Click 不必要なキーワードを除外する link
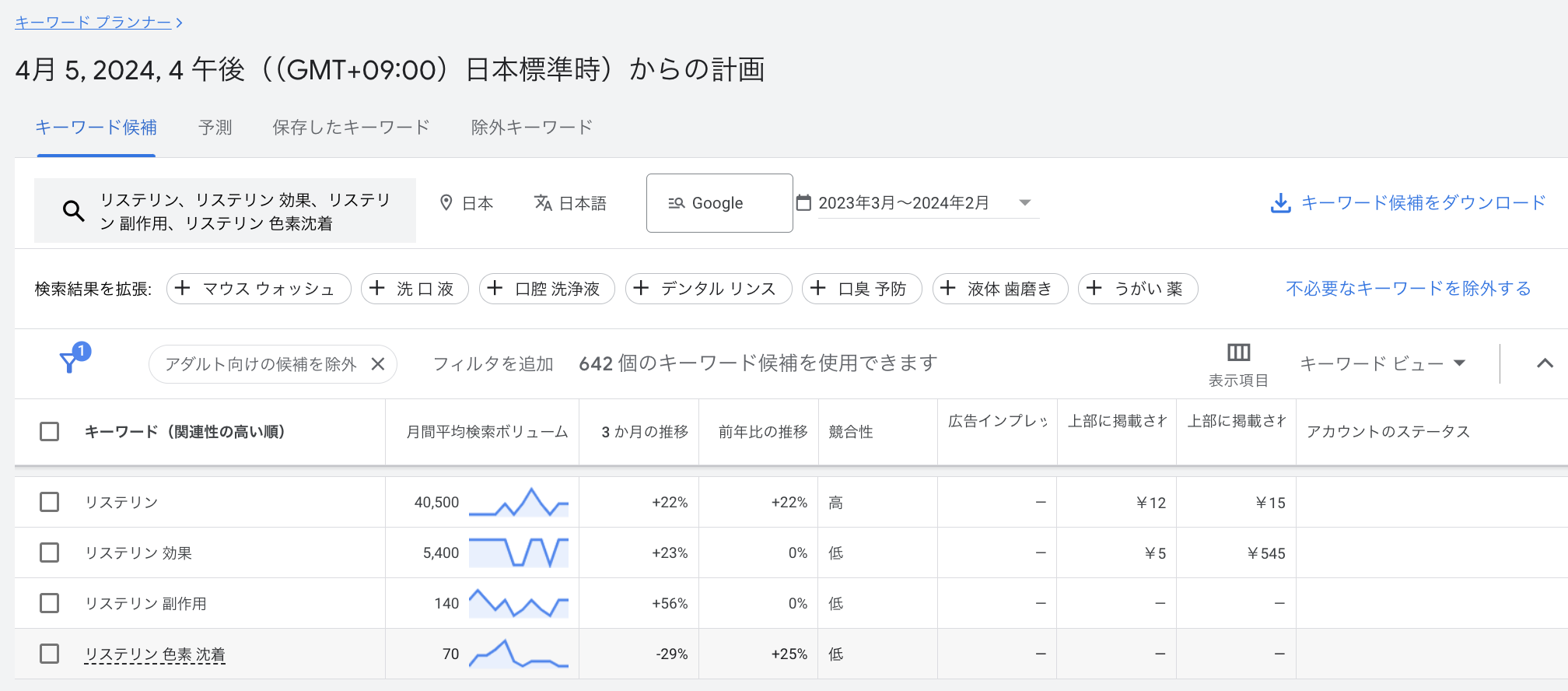1568x691 pixels. [x=1409, y=289]
